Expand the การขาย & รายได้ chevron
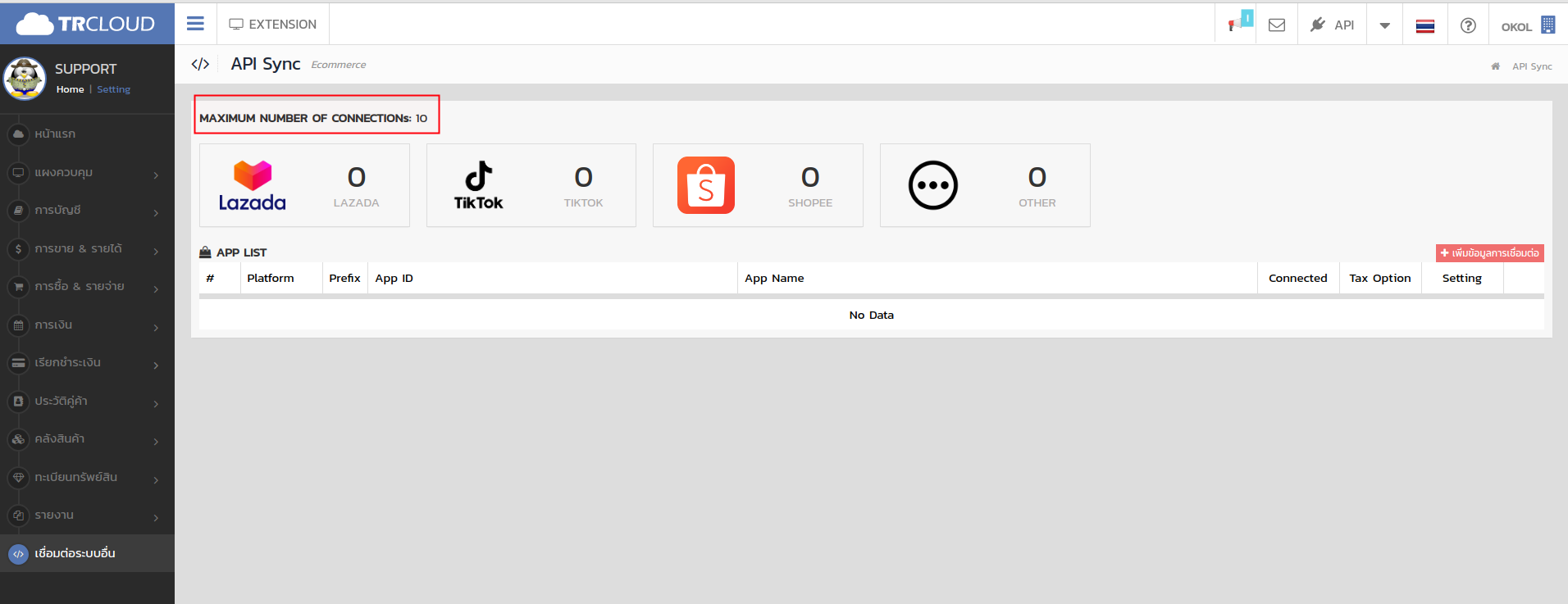The height and width of the screenshot is (604, 1568). 156,251
